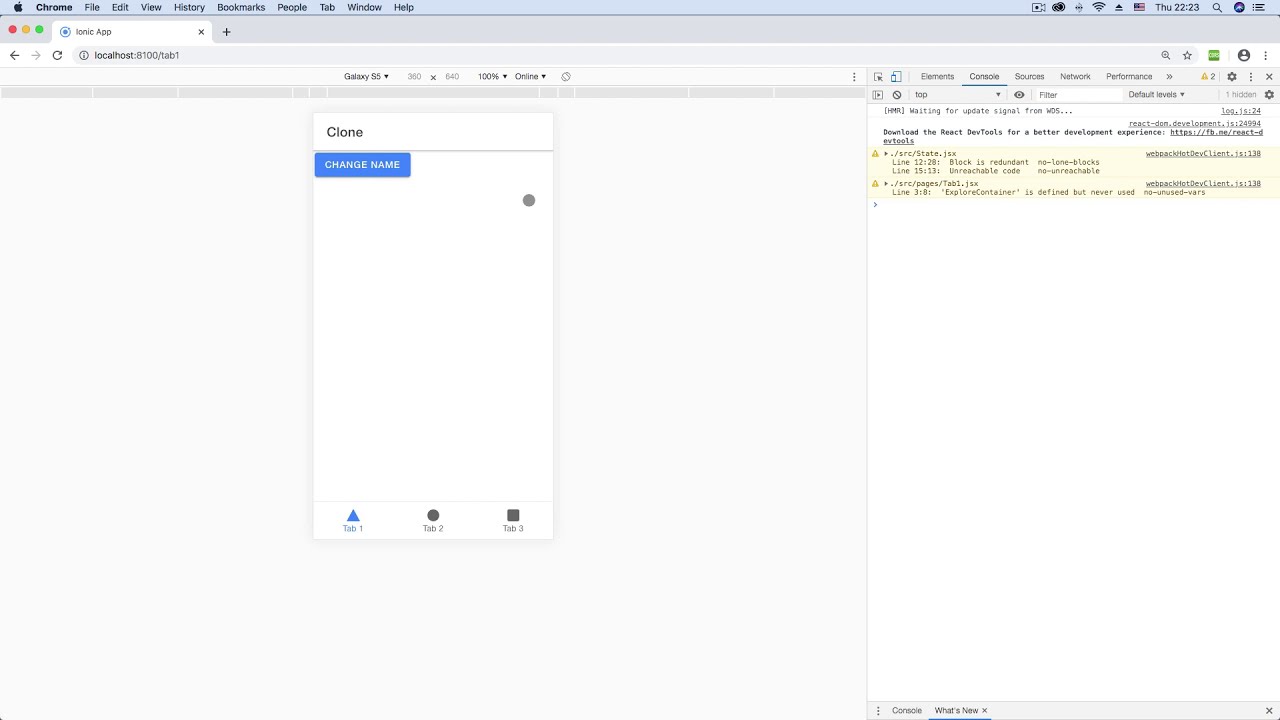Click the address bar URL localhost:8100/tab1
The image size is (1280, 720).
[x=137, y=56]
